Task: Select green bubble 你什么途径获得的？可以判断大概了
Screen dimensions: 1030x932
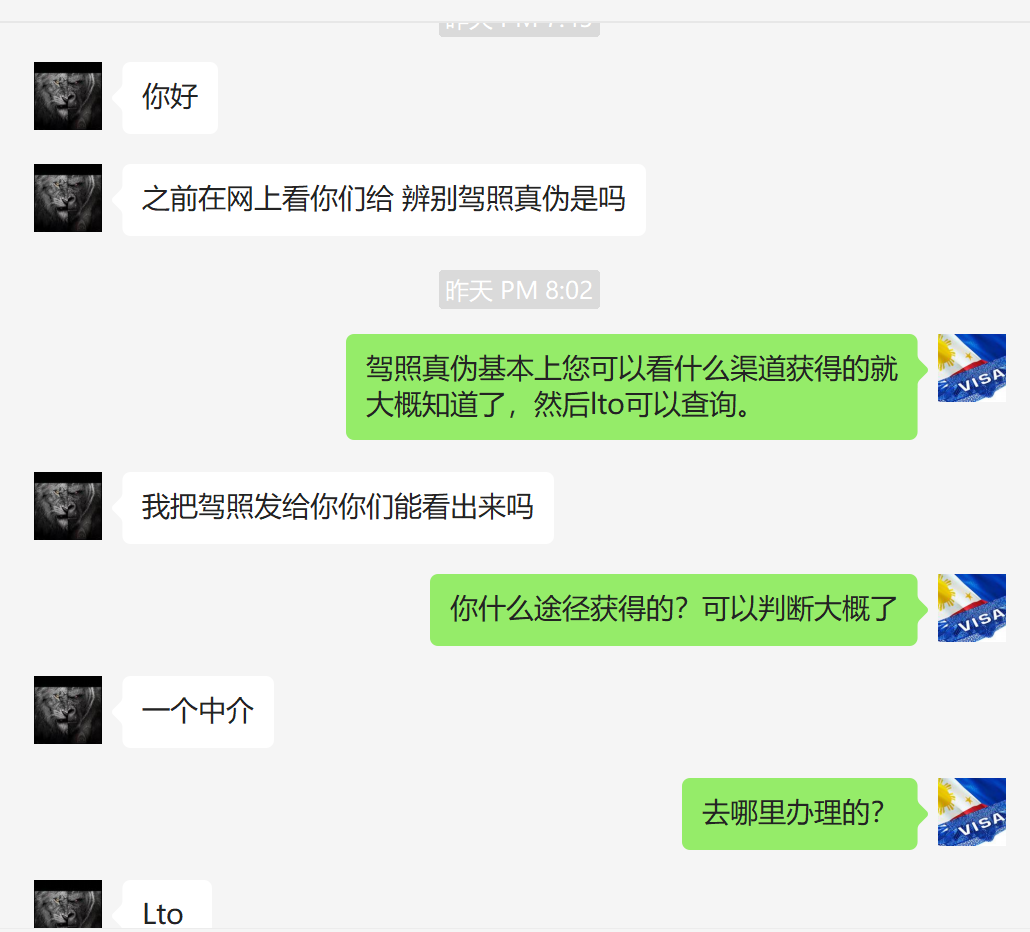Action: pyautogui.click(x=673, y=610)
